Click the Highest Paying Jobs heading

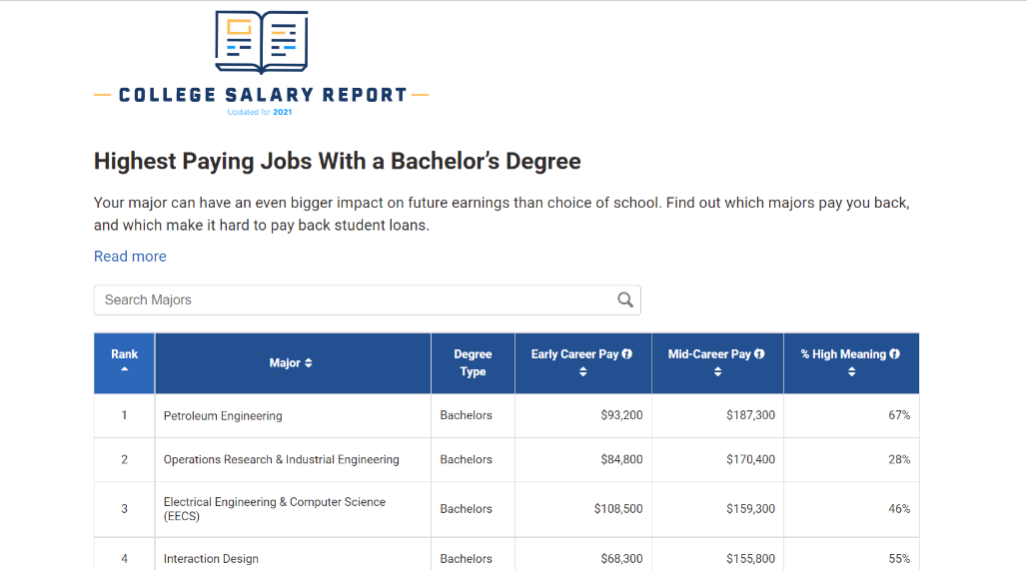tap(337, 161)
